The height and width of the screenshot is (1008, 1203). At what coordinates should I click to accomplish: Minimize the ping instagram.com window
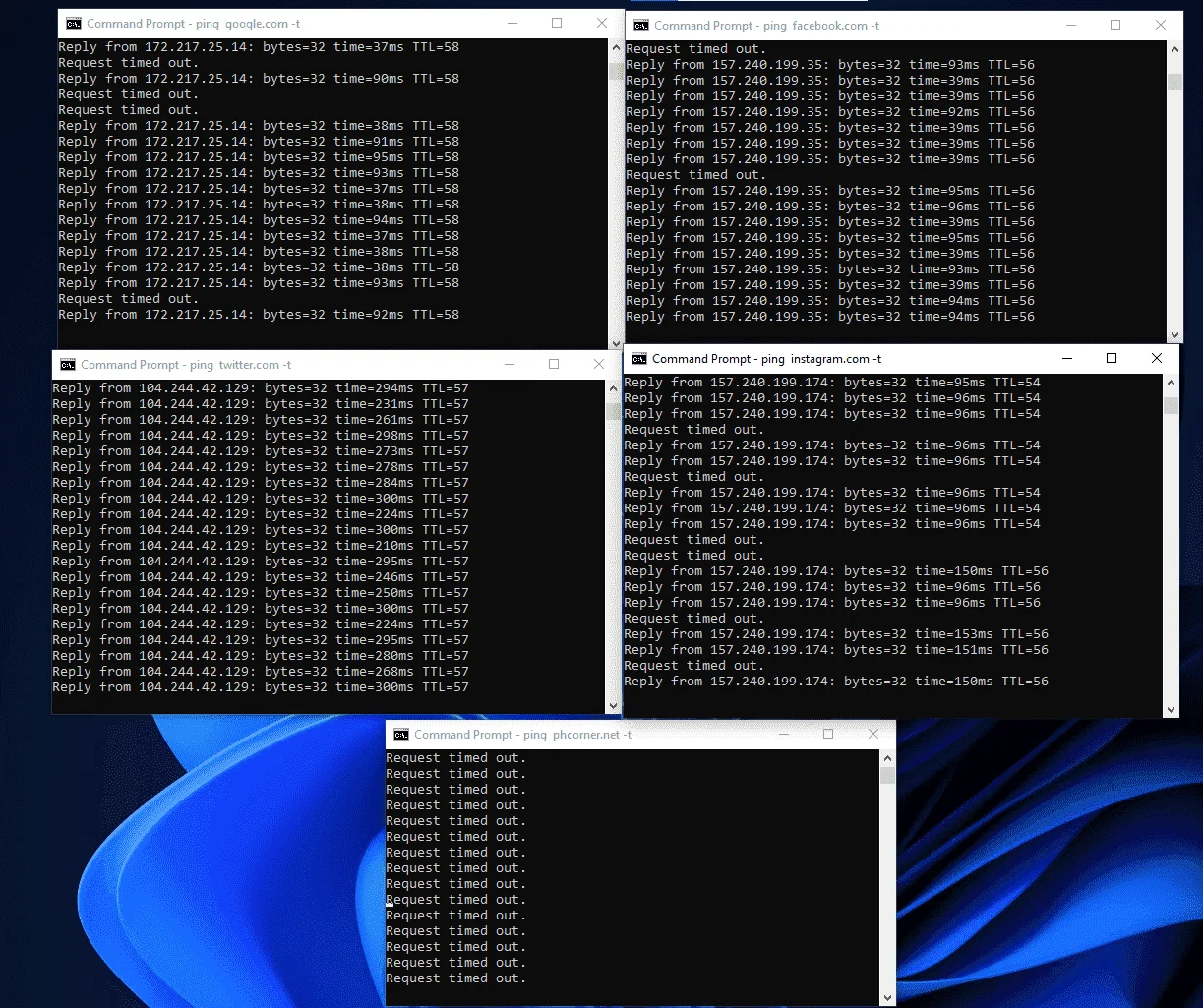pos(1066,359)
